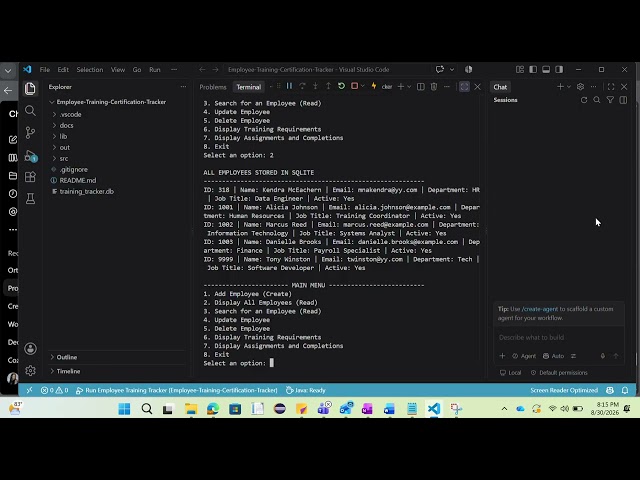
Task: Maximize the Chat panel
Action: point(611,87)
